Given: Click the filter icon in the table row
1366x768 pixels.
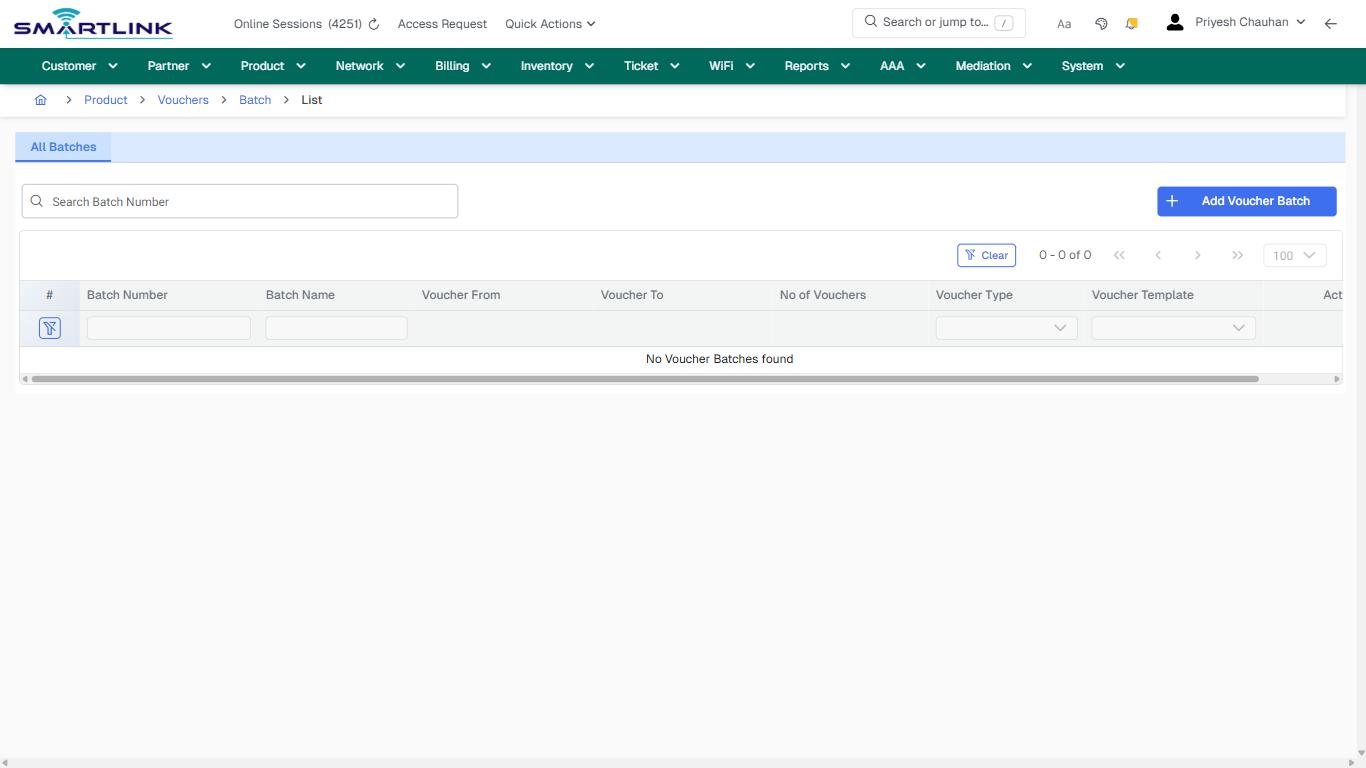Looking at the screenshot, I should coord(49,327).
